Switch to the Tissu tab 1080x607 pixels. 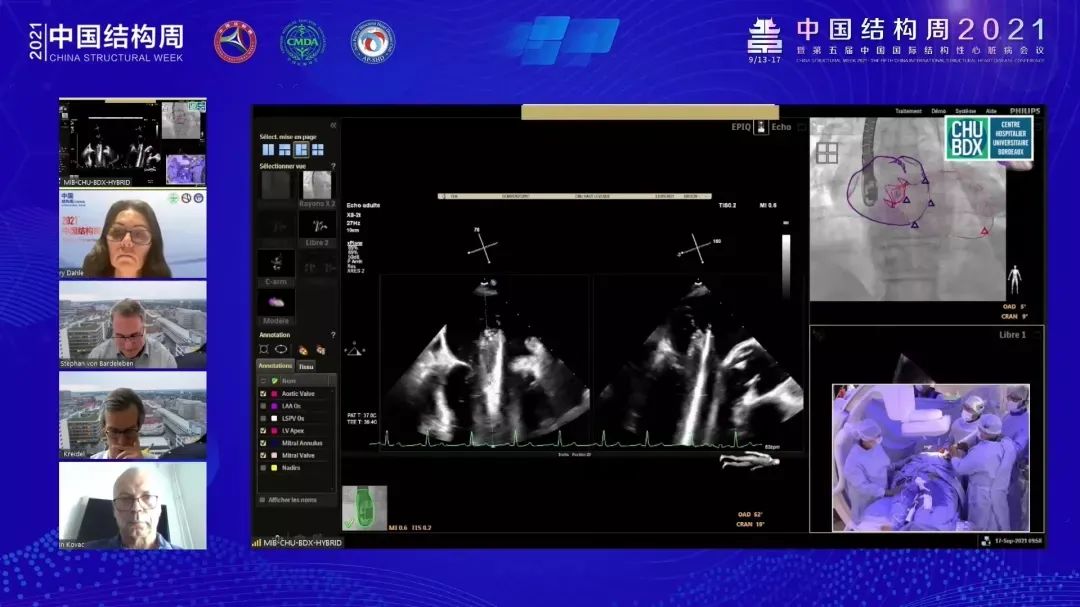[x=306, y=366]
